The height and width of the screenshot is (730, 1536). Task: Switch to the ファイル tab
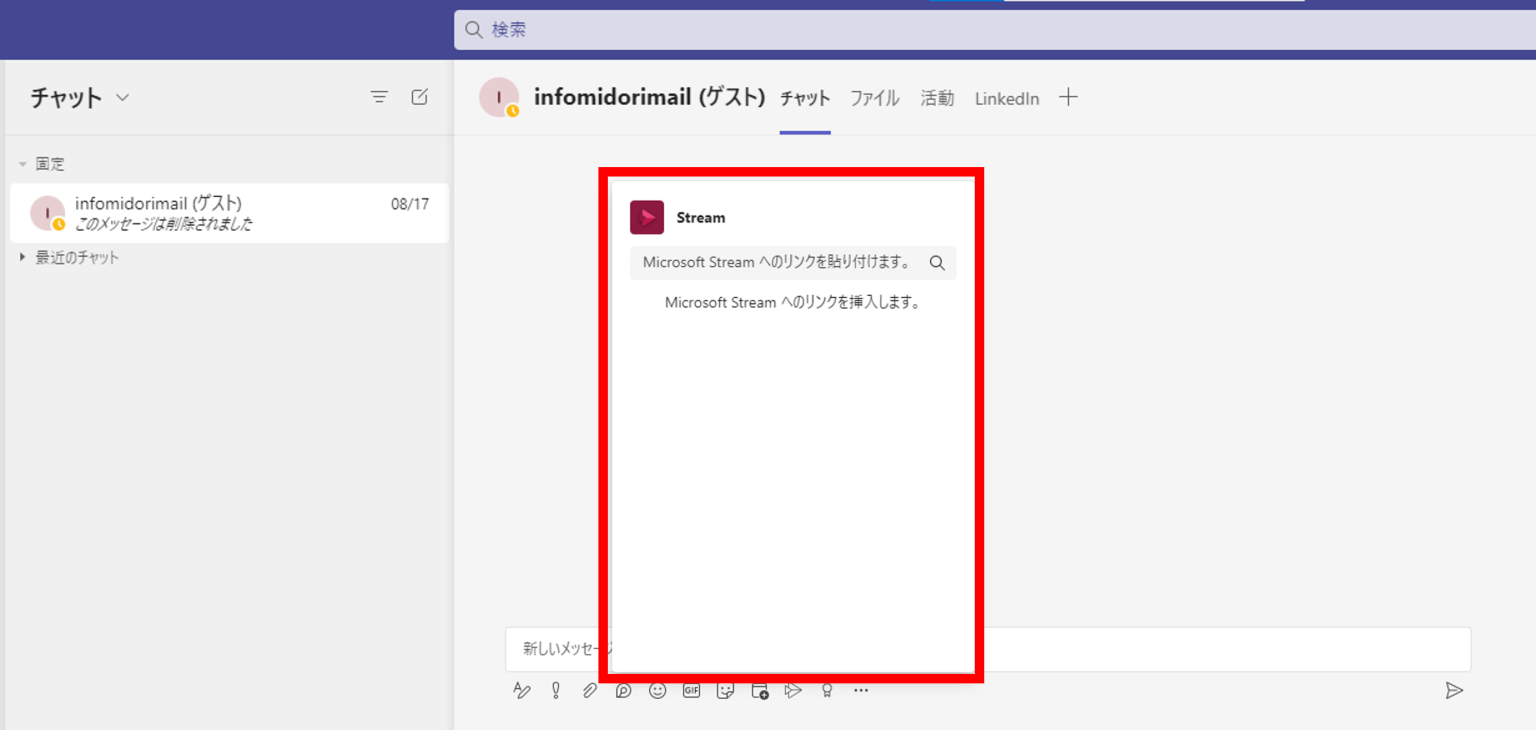click(x=874, y=98)
